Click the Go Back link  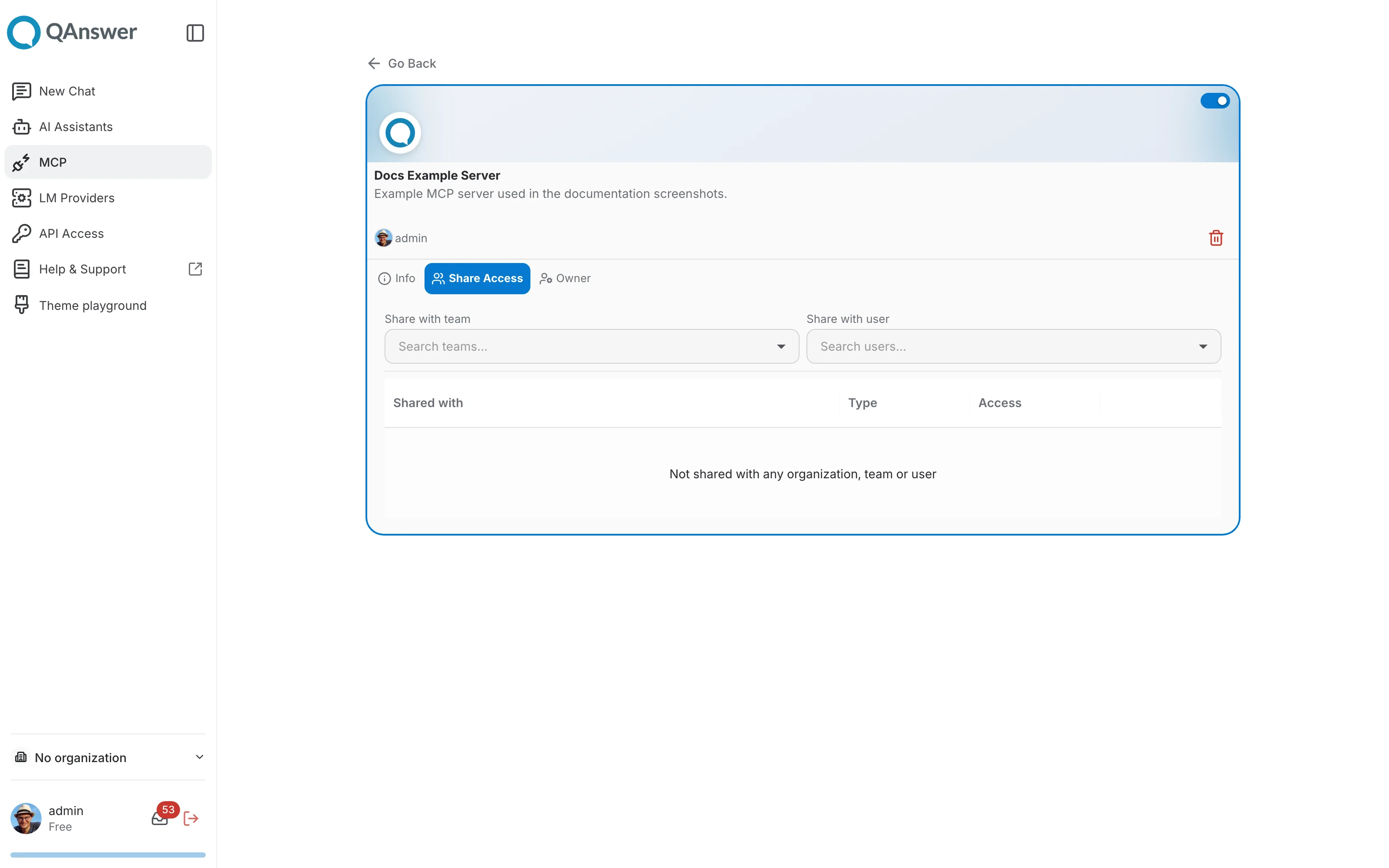point(402,63)
